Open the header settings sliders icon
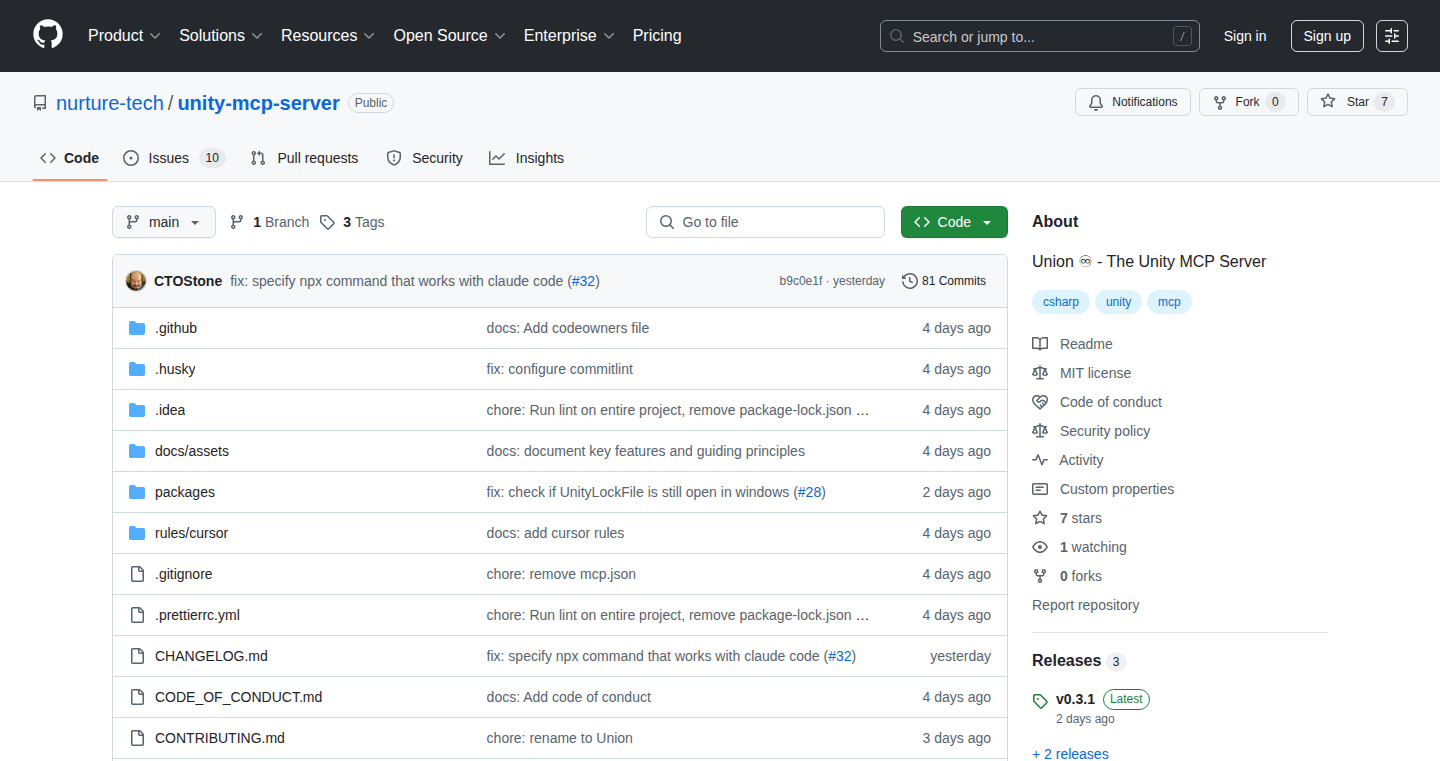Viewport: 1440px width, 761px height. point(1391,36)
